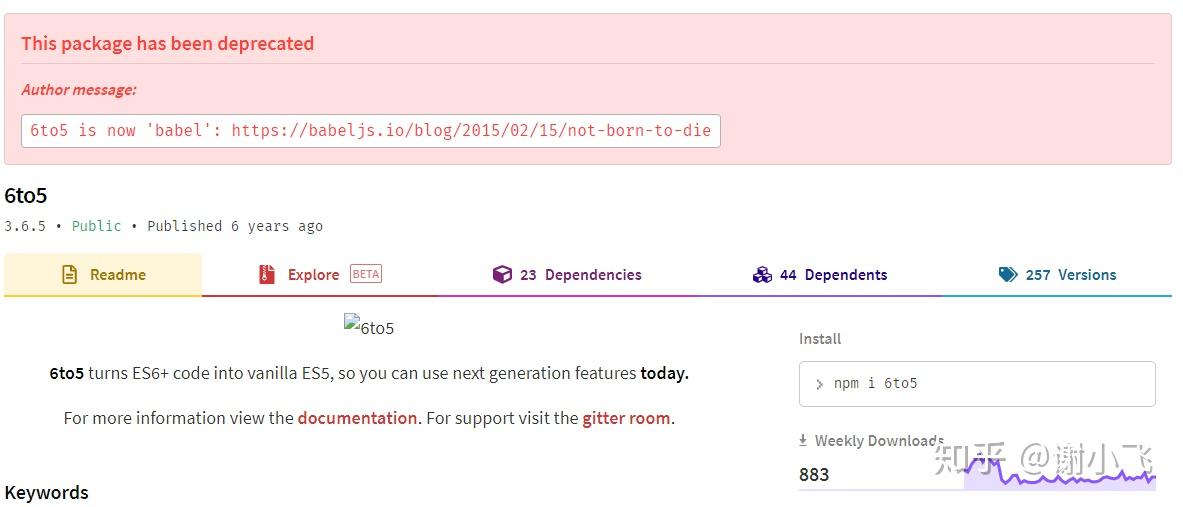This screenshot has height=507, width=1183.
Task: Click the Dependents cubes icon
Action: pos(762,275)
